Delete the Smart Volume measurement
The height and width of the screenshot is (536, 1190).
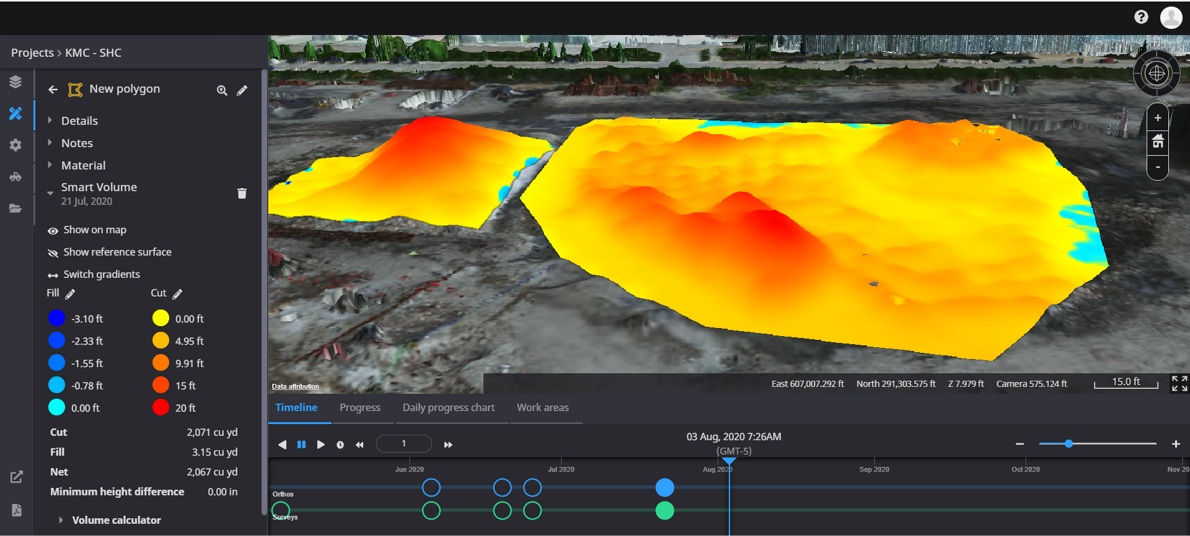pyautogui.click(x=241, y=193)
